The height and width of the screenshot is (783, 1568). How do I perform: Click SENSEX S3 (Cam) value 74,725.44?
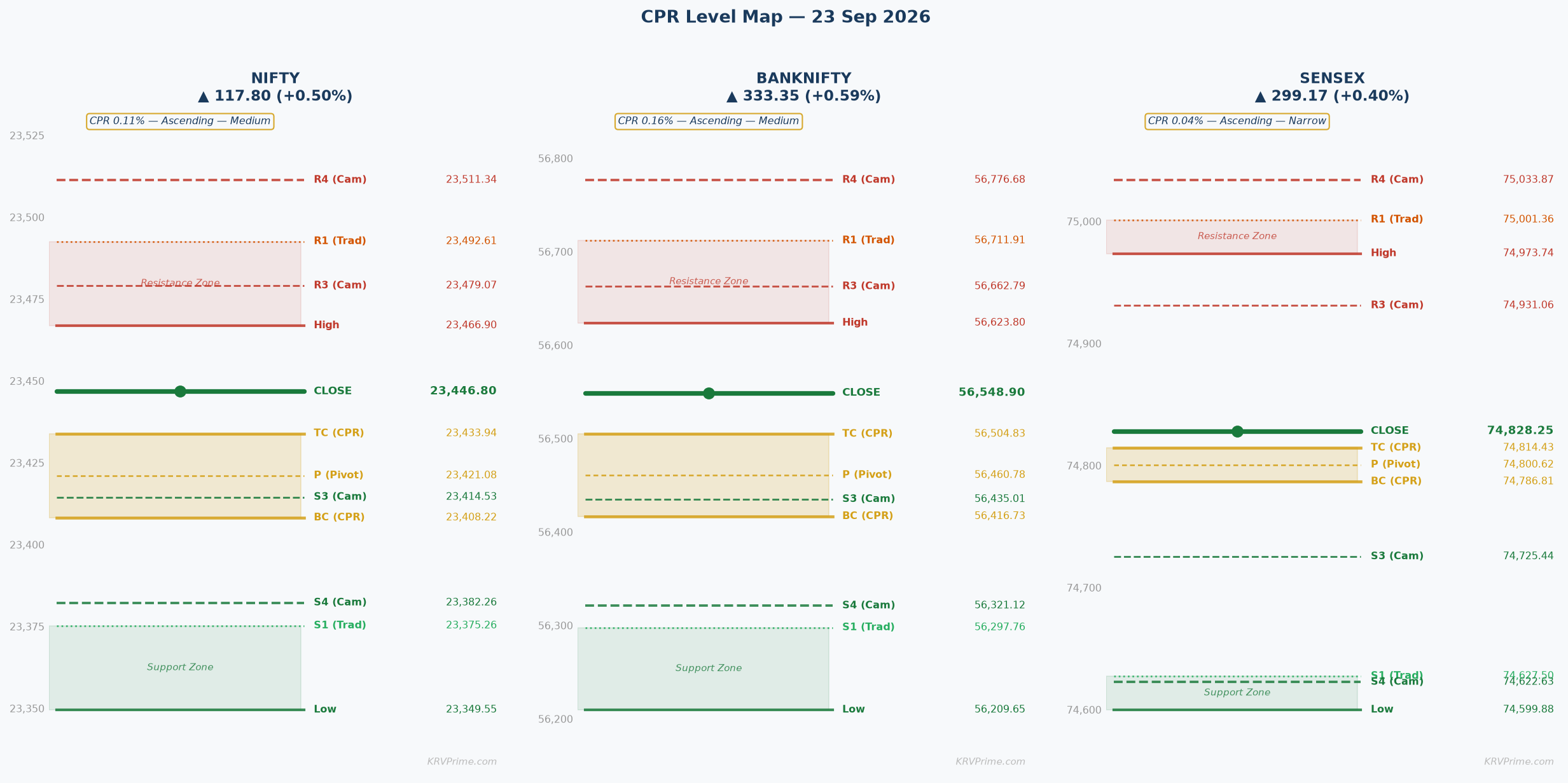click(x=1529, y=557)
